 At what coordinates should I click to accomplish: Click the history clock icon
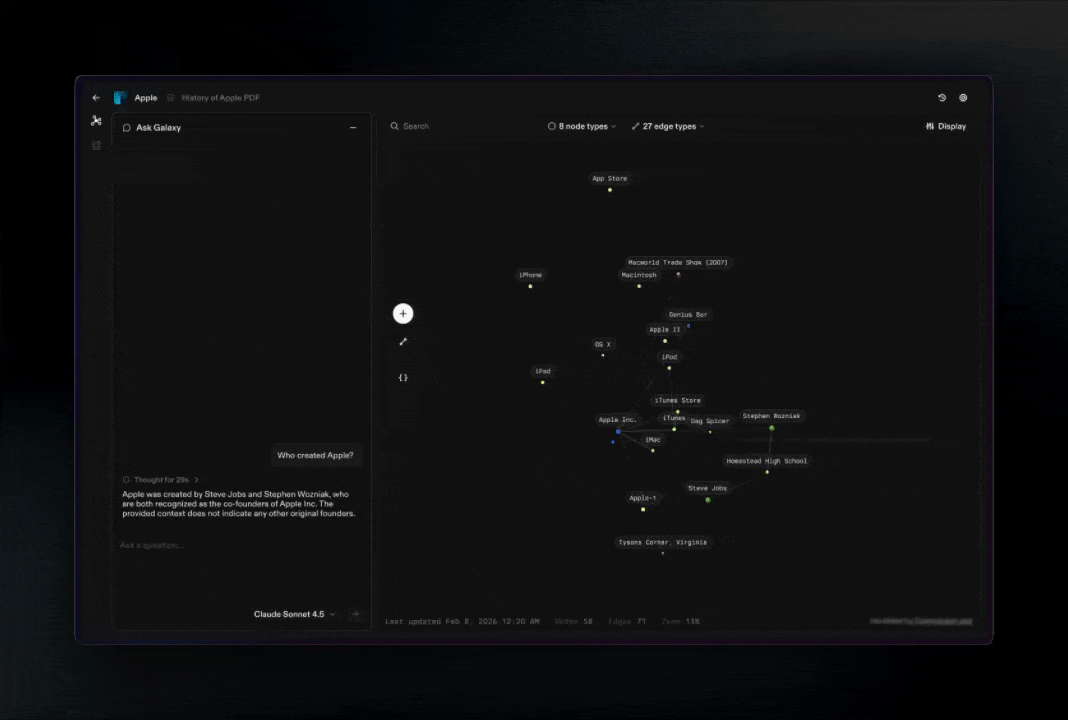(x=942, y=97)
